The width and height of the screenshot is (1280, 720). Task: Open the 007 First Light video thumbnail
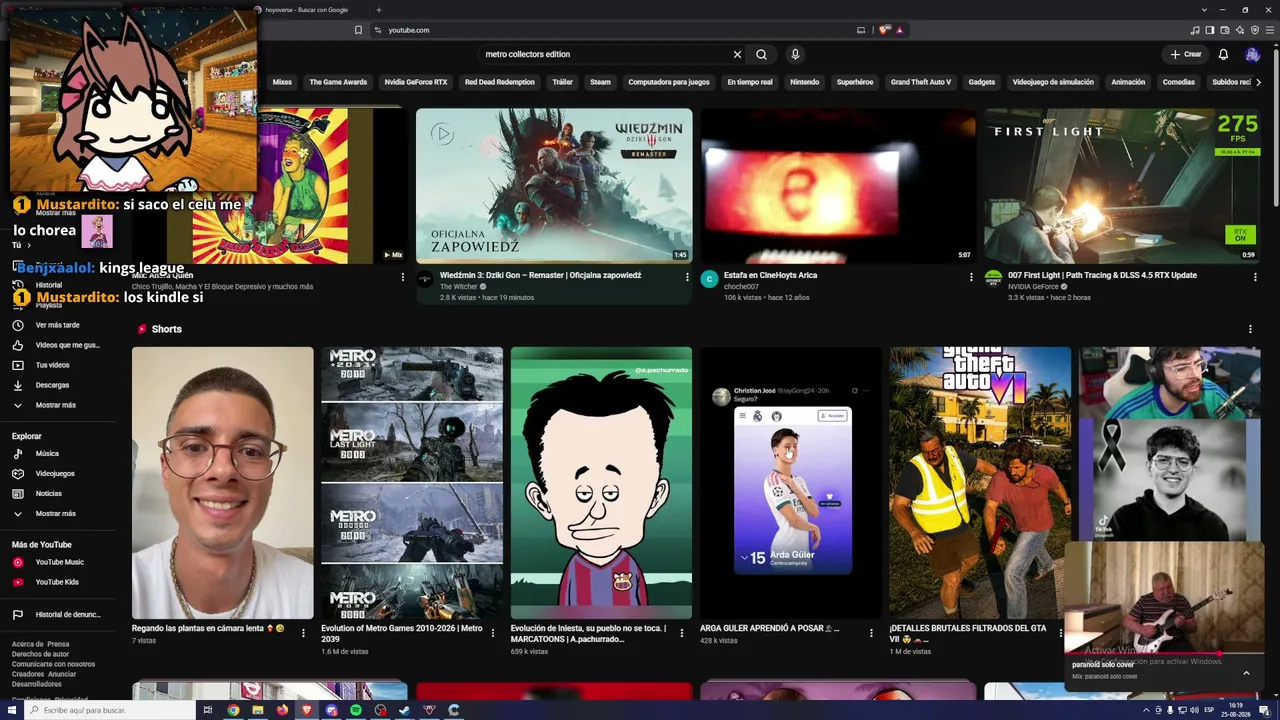(1122, 186)
